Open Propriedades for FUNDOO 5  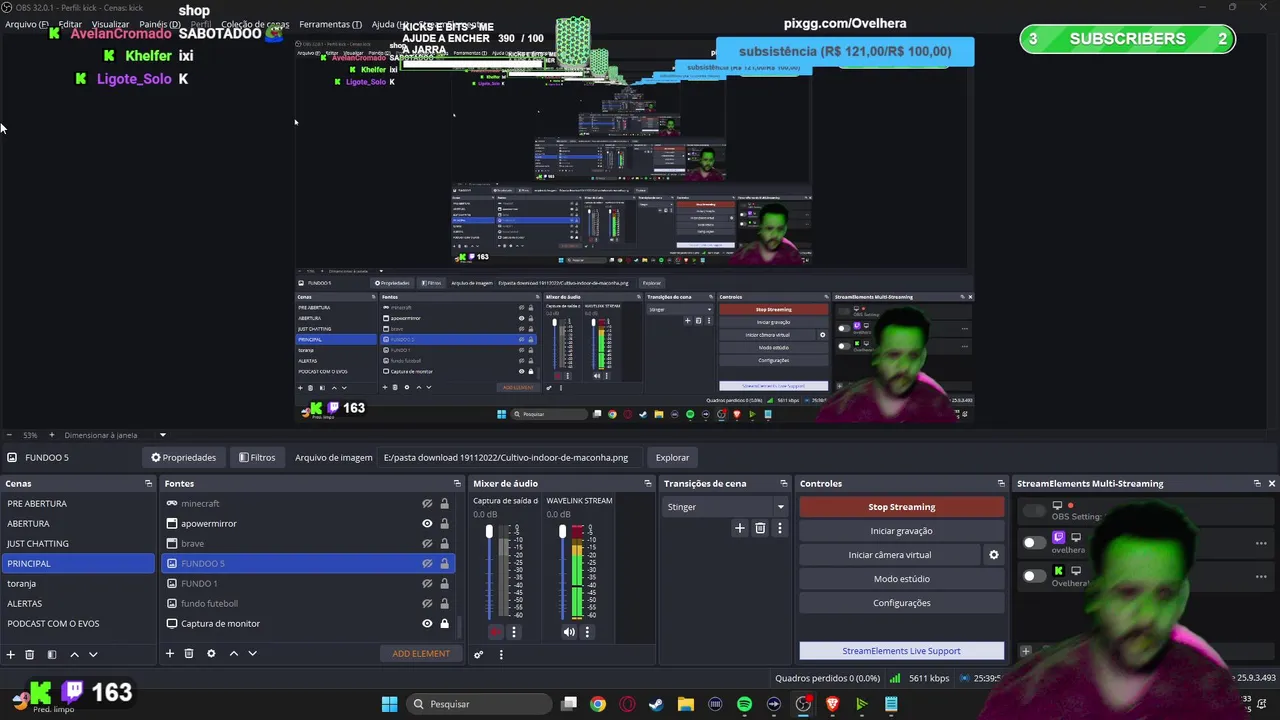coord(184,457)
